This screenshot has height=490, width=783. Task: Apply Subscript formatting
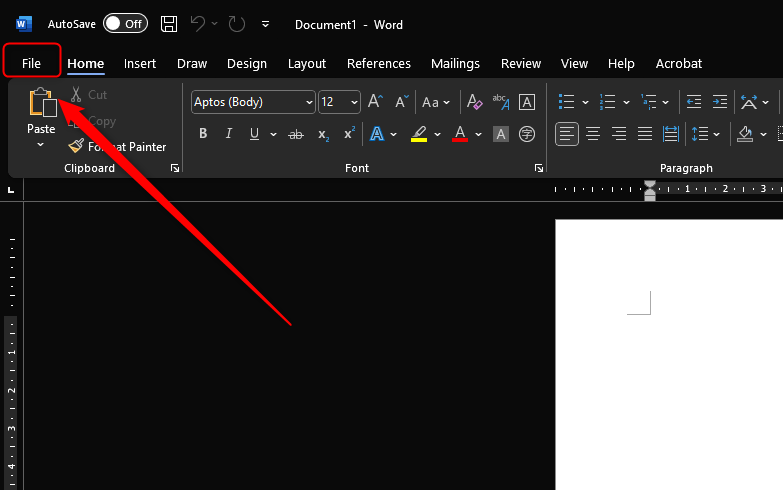(x=323, y=134)
